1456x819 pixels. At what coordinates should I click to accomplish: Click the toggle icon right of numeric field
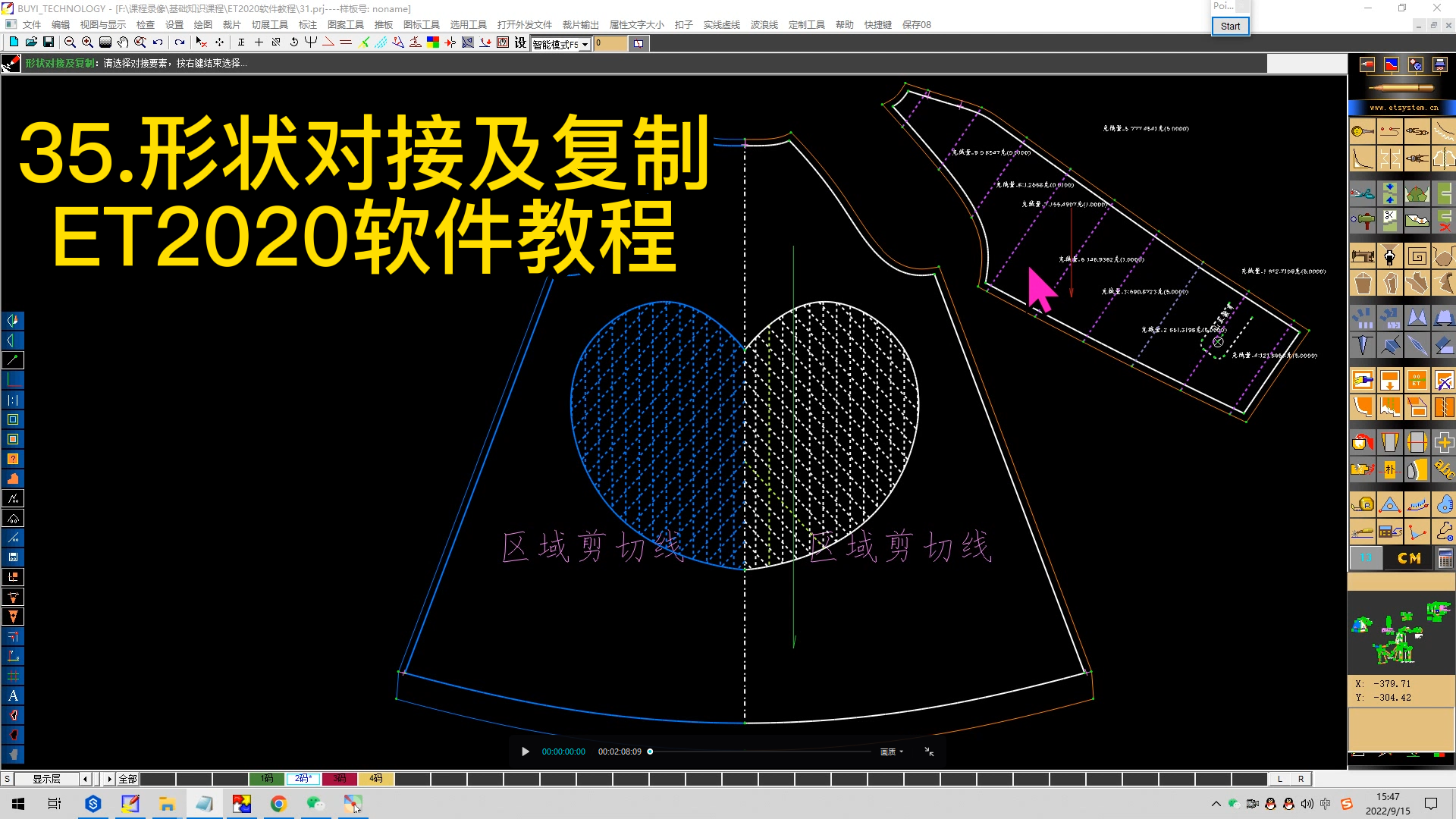[639, 43]
